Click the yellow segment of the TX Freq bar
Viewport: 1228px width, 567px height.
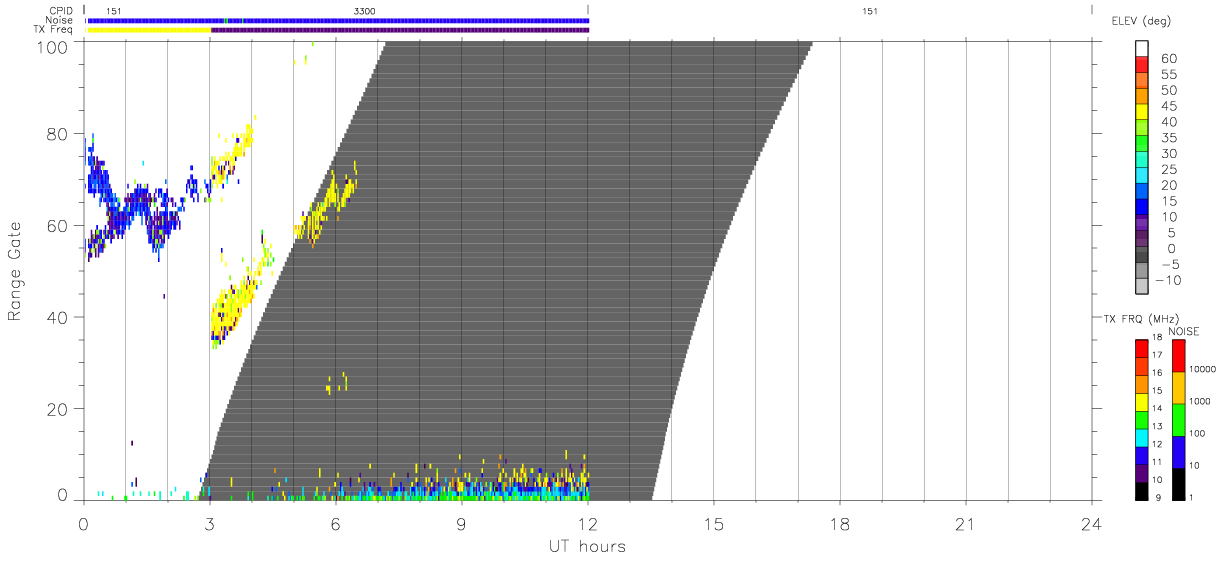(x=149, y=30)
